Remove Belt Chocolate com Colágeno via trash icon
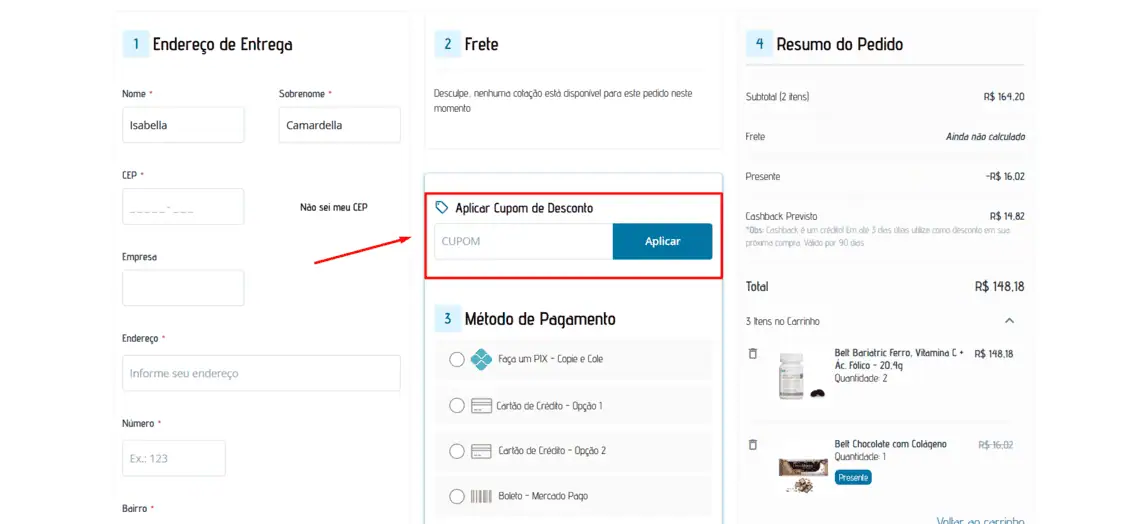Image resolution: width=1145 pixels, height=524 pixels. 753,444
